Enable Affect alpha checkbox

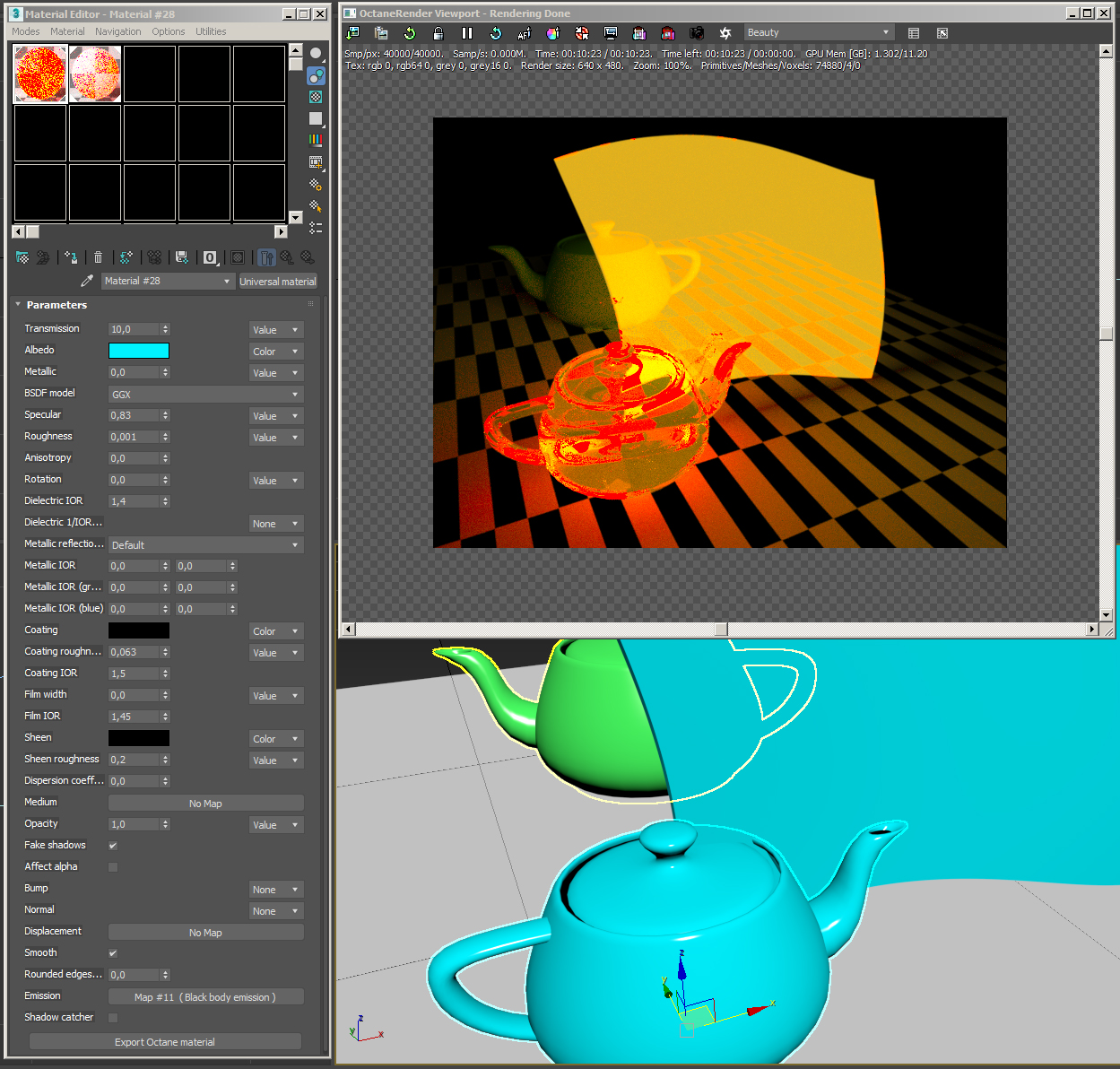113,867
